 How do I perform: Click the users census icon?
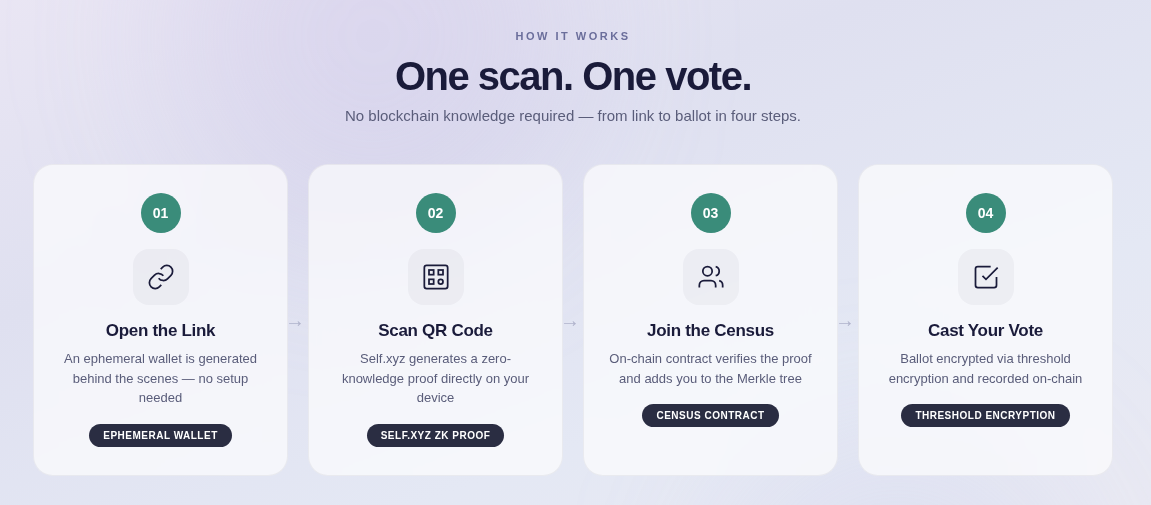(x=711, y=277)
